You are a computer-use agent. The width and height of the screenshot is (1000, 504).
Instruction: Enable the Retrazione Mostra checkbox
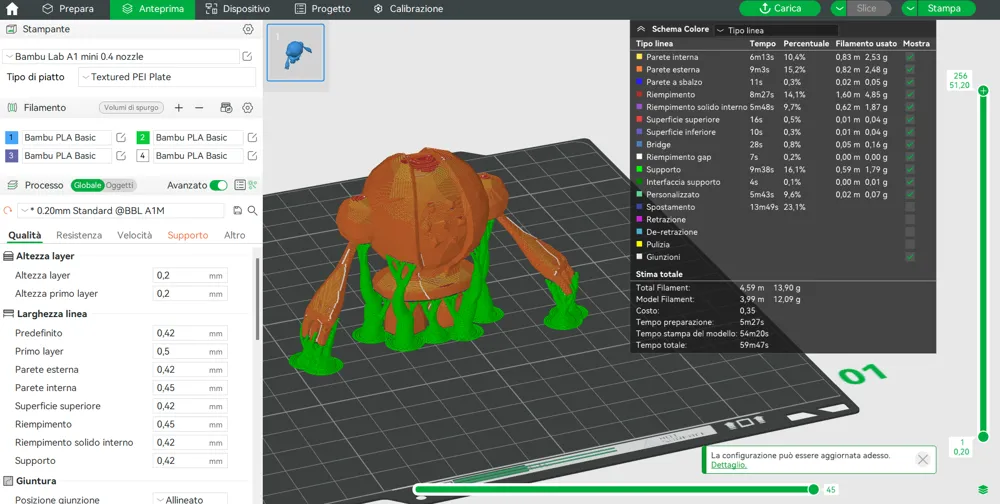[x=910, y=219]
